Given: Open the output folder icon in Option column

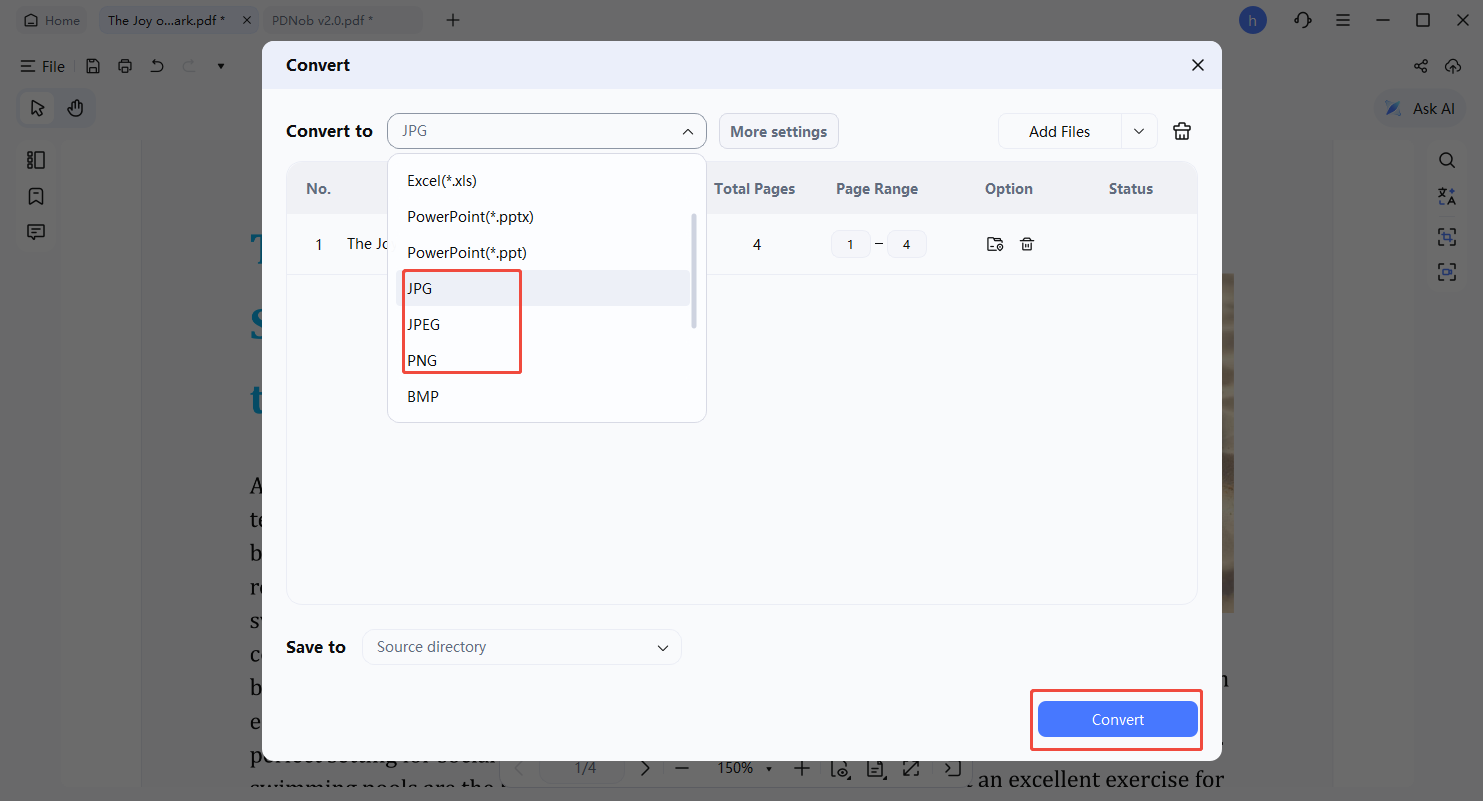Looking at the screenshot, I should (994, 243).
